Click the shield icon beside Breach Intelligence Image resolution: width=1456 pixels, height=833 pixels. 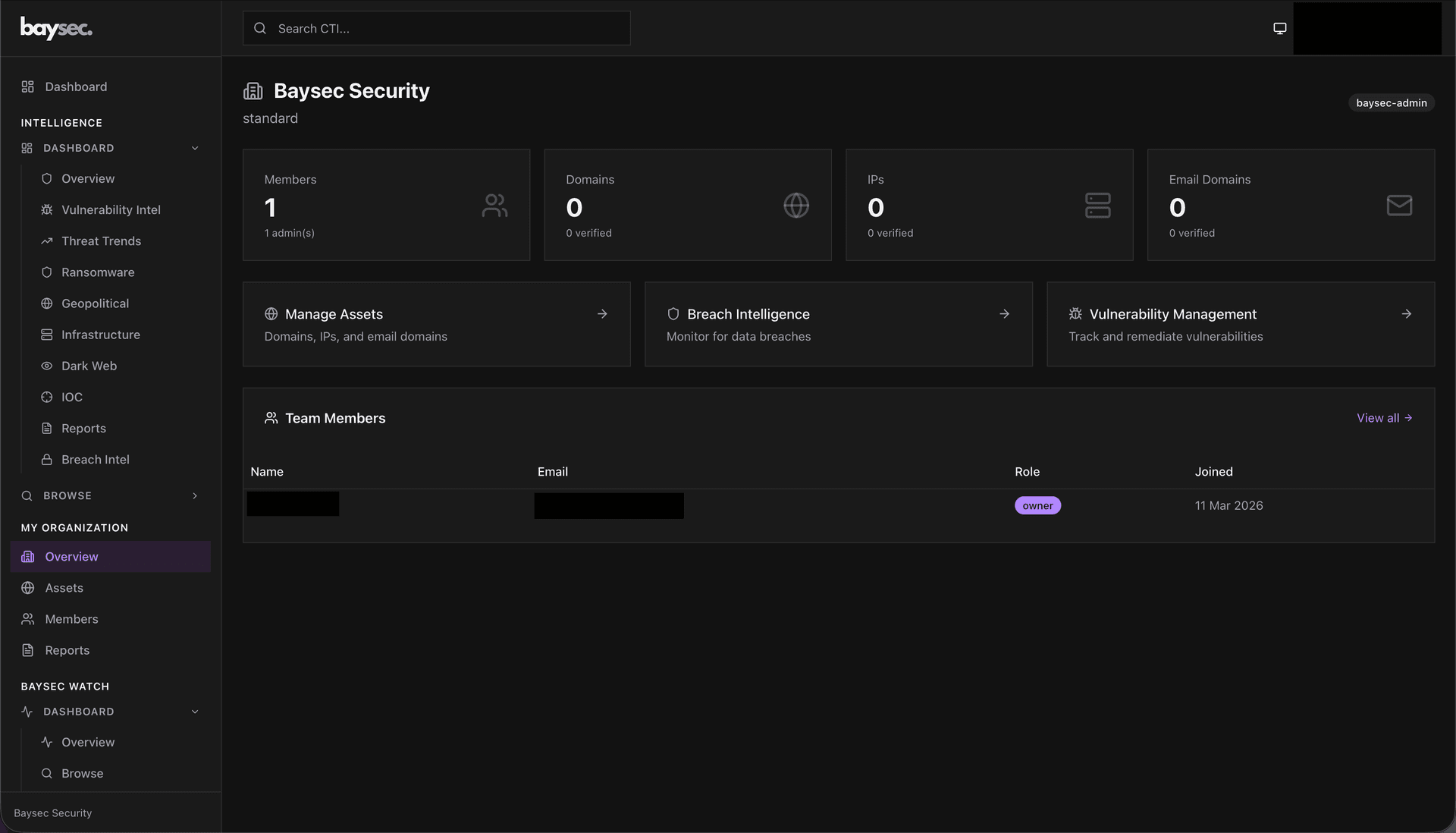coord(673,314)
